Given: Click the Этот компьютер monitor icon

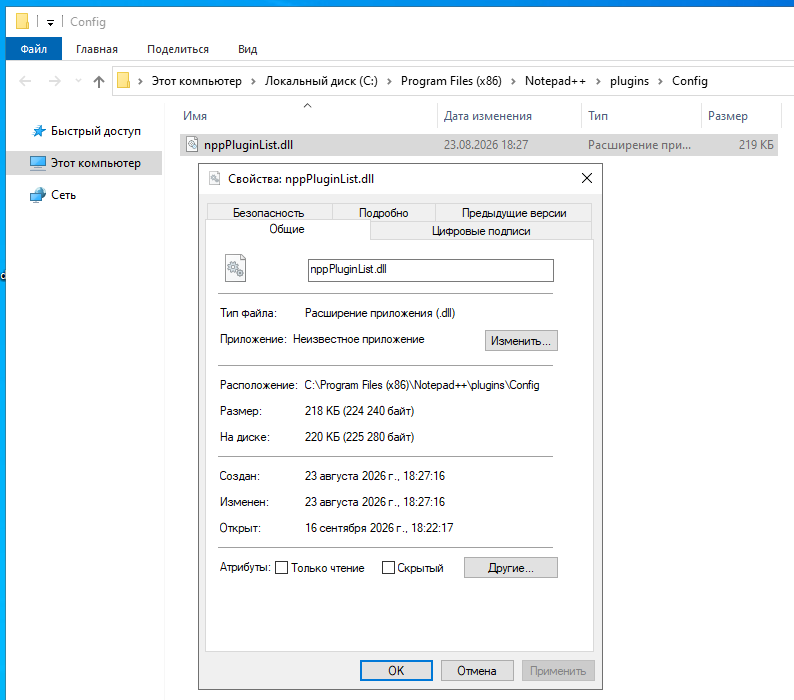Looking at the screenshot, I should [x=38, y=163].
